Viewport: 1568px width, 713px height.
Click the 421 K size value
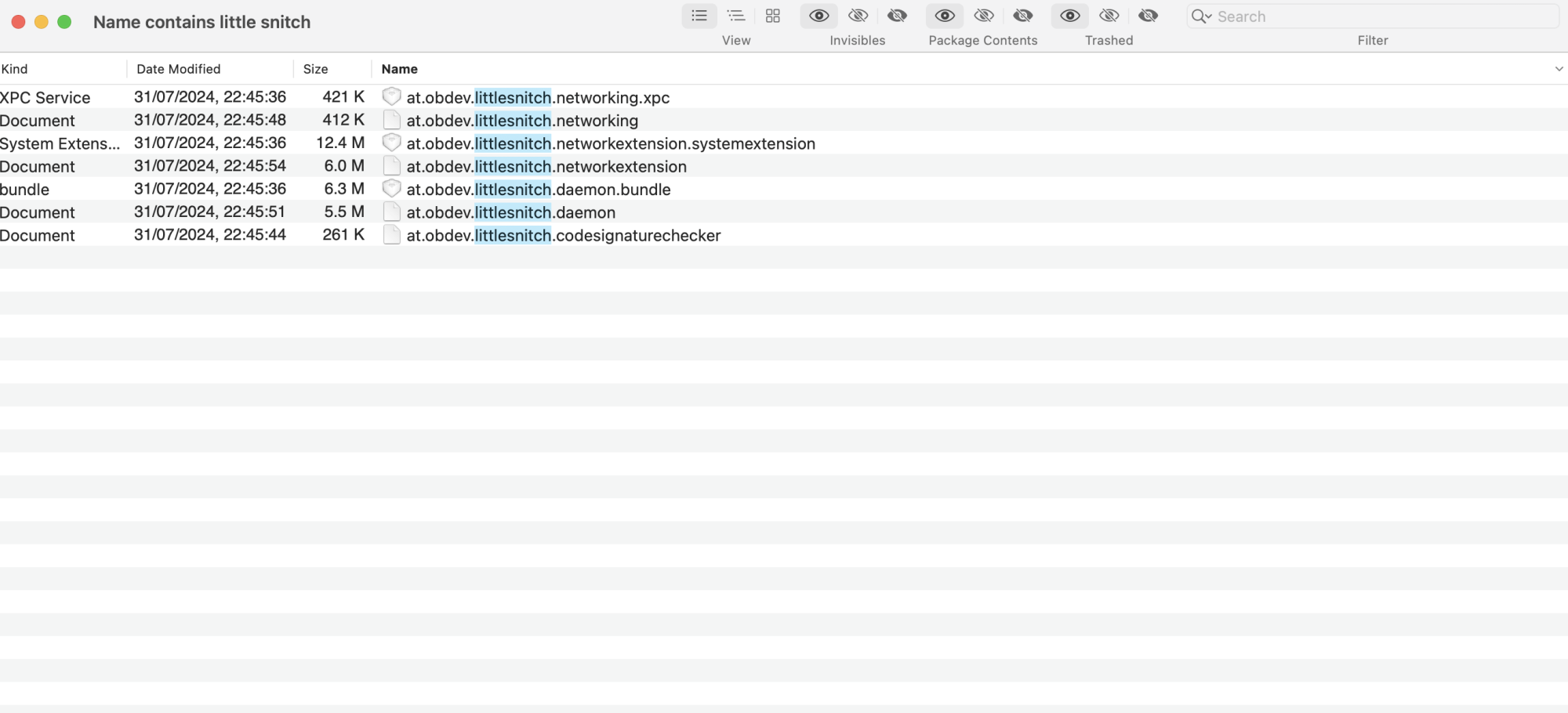coord(343,96)
